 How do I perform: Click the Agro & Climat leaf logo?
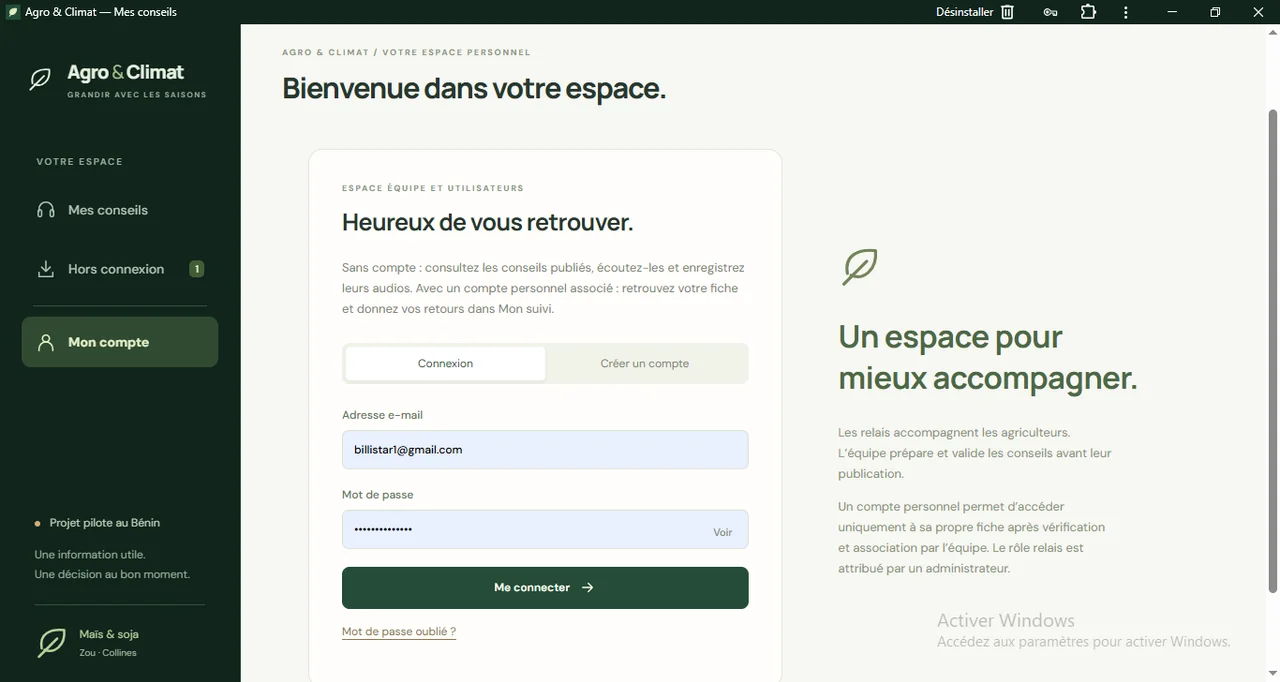(40, 80)
